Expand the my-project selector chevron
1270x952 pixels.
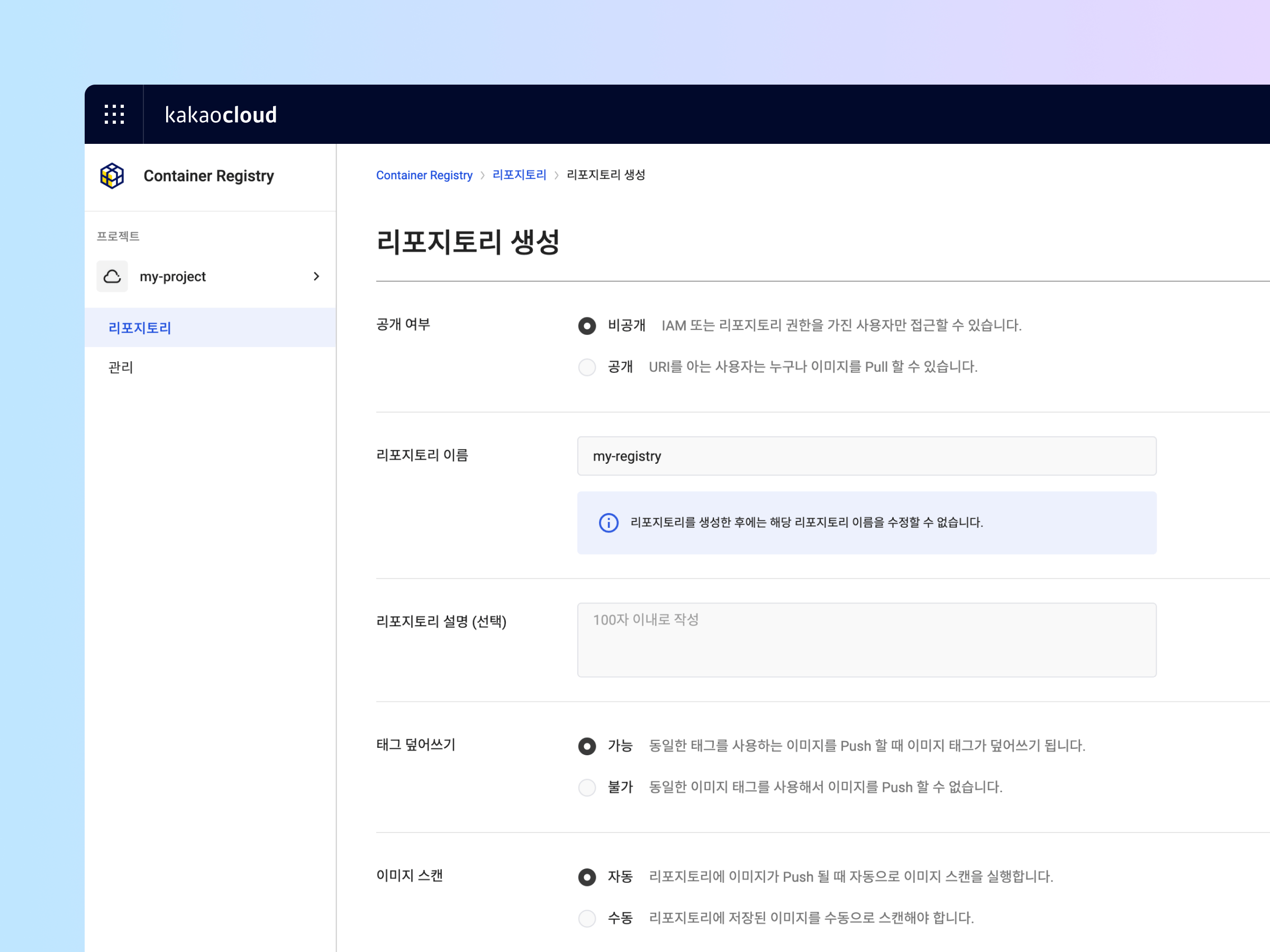(316, 277)
